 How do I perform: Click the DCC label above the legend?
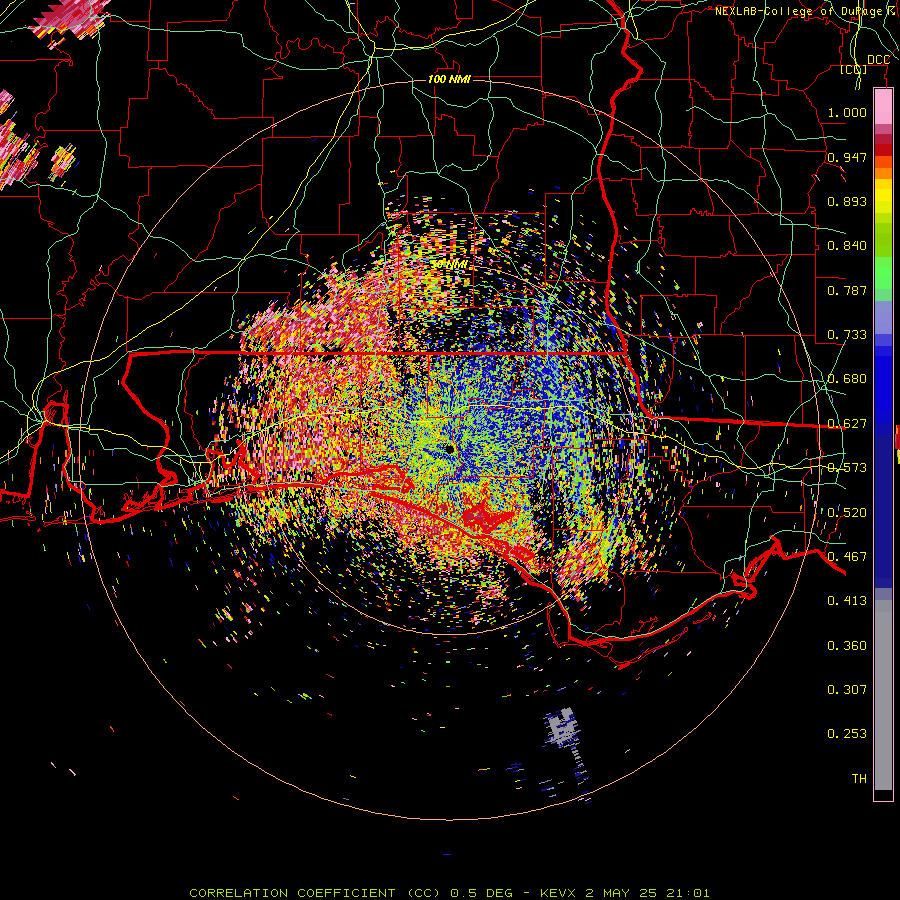(x=878, y=60)
